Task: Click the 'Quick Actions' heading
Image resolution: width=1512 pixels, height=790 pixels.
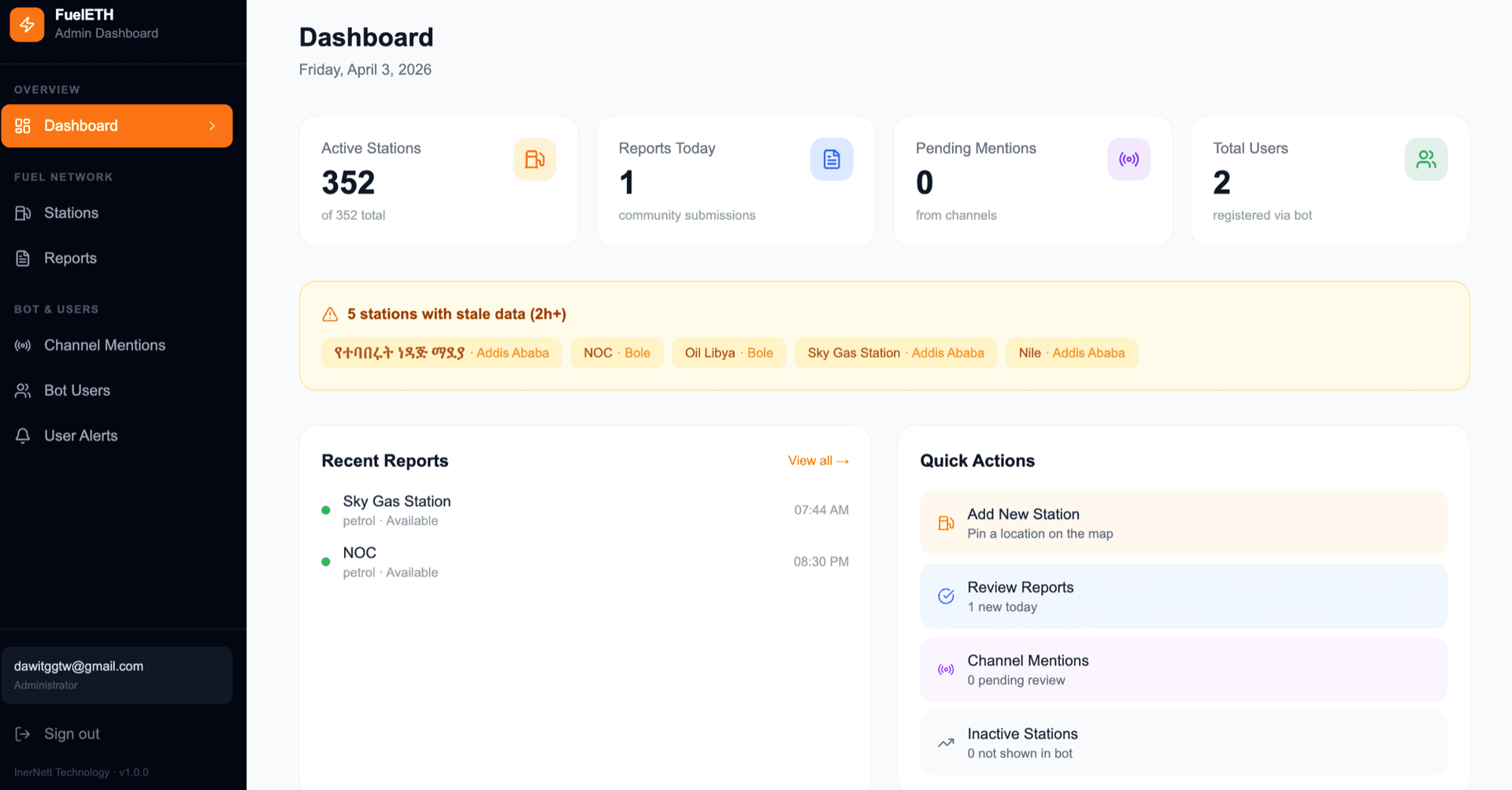Action: (x=977, y=461)
